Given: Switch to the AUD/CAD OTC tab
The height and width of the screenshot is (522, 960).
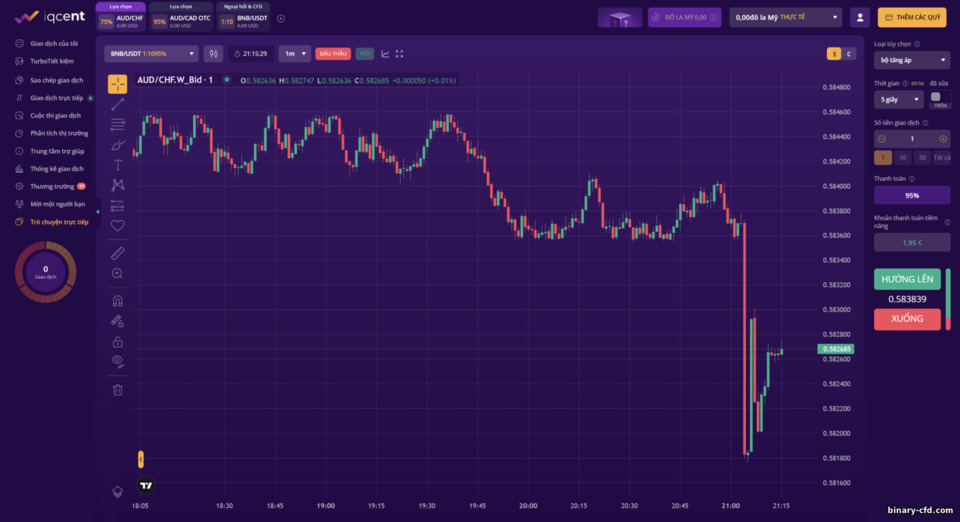Looking at the screenshot, I should [x=181, y=17].
